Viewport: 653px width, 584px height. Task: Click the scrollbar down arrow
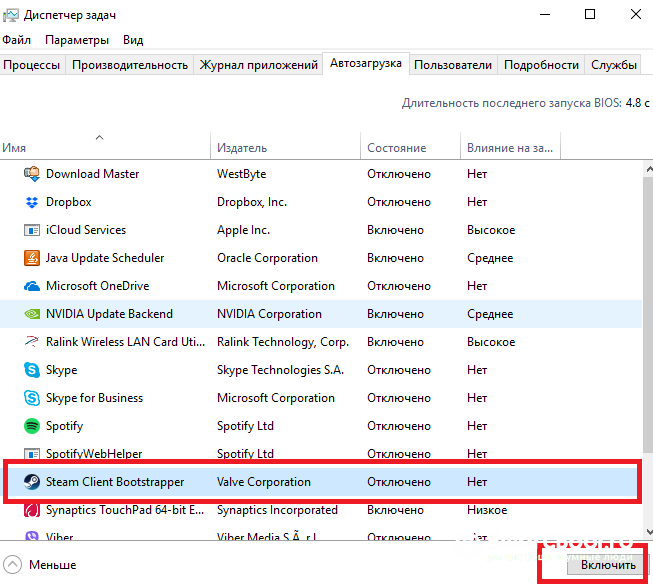(648, 532)
